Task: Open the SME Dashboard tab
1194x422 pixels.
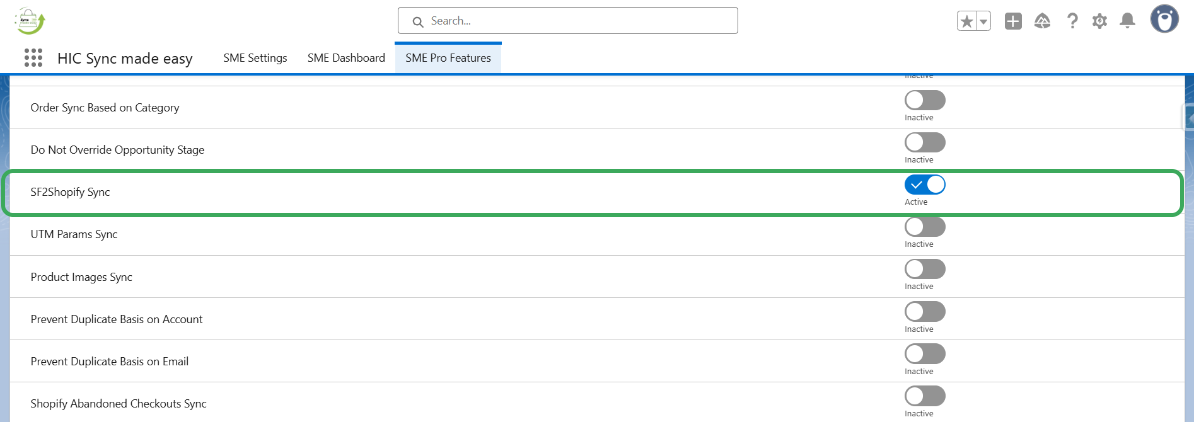Action: coord(346,58)
